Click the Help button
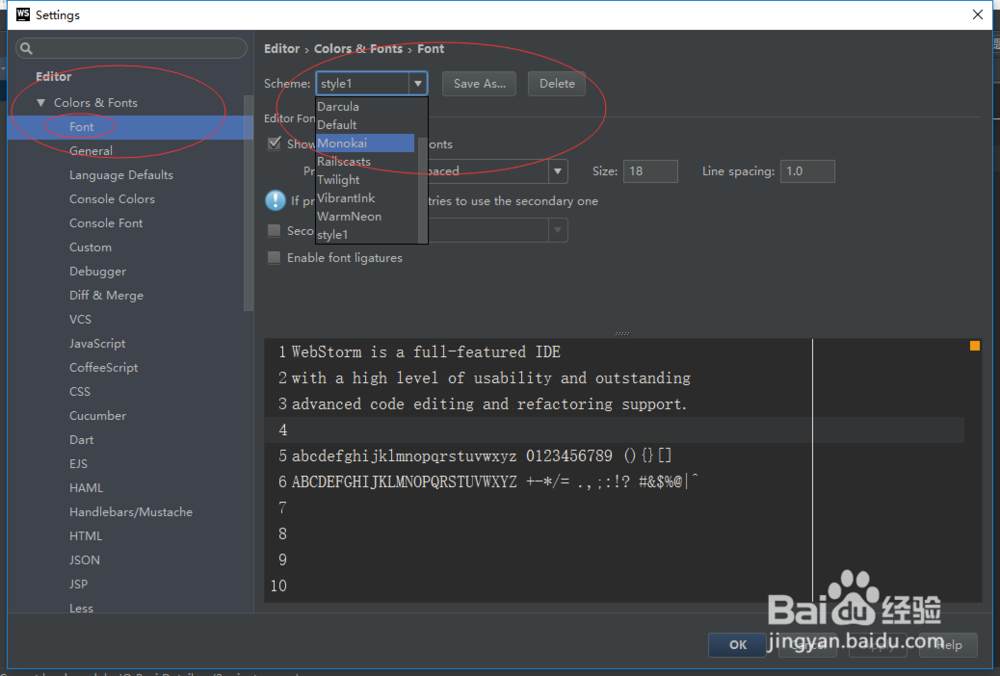This screenshot has height=676, width=1000. click(948, 645)
